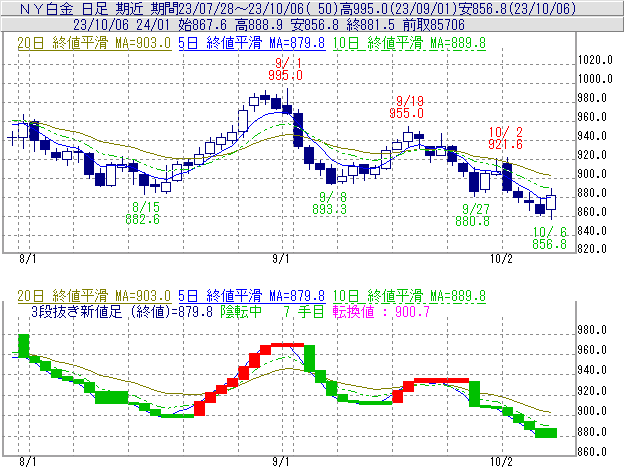Click the 9/1 995.0 high annotation
Viewport: 624px width, 475px height.
(x=285, y=69)
